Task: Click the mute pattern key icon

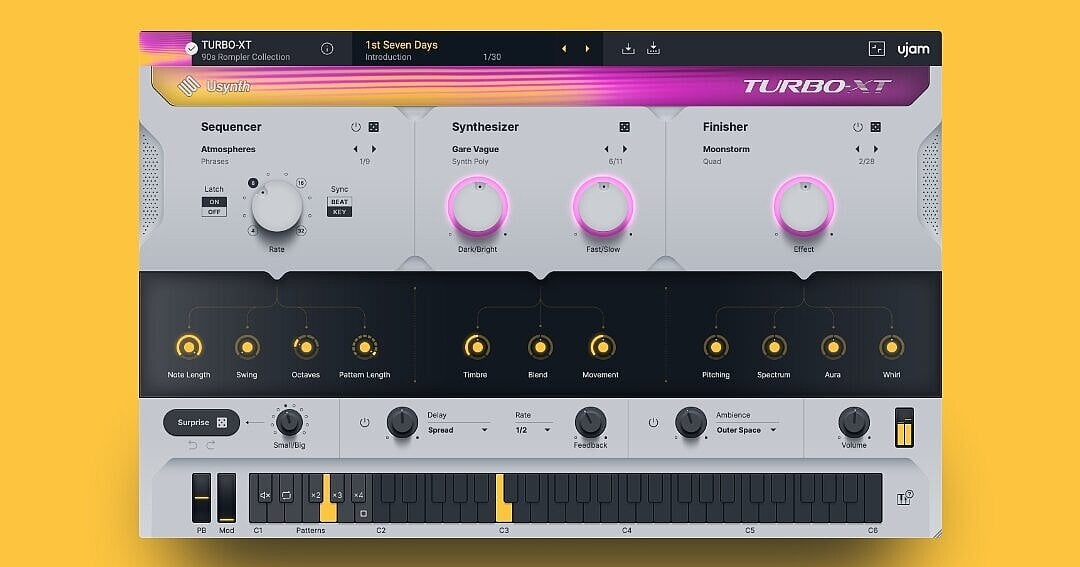Action: [265, 495]
